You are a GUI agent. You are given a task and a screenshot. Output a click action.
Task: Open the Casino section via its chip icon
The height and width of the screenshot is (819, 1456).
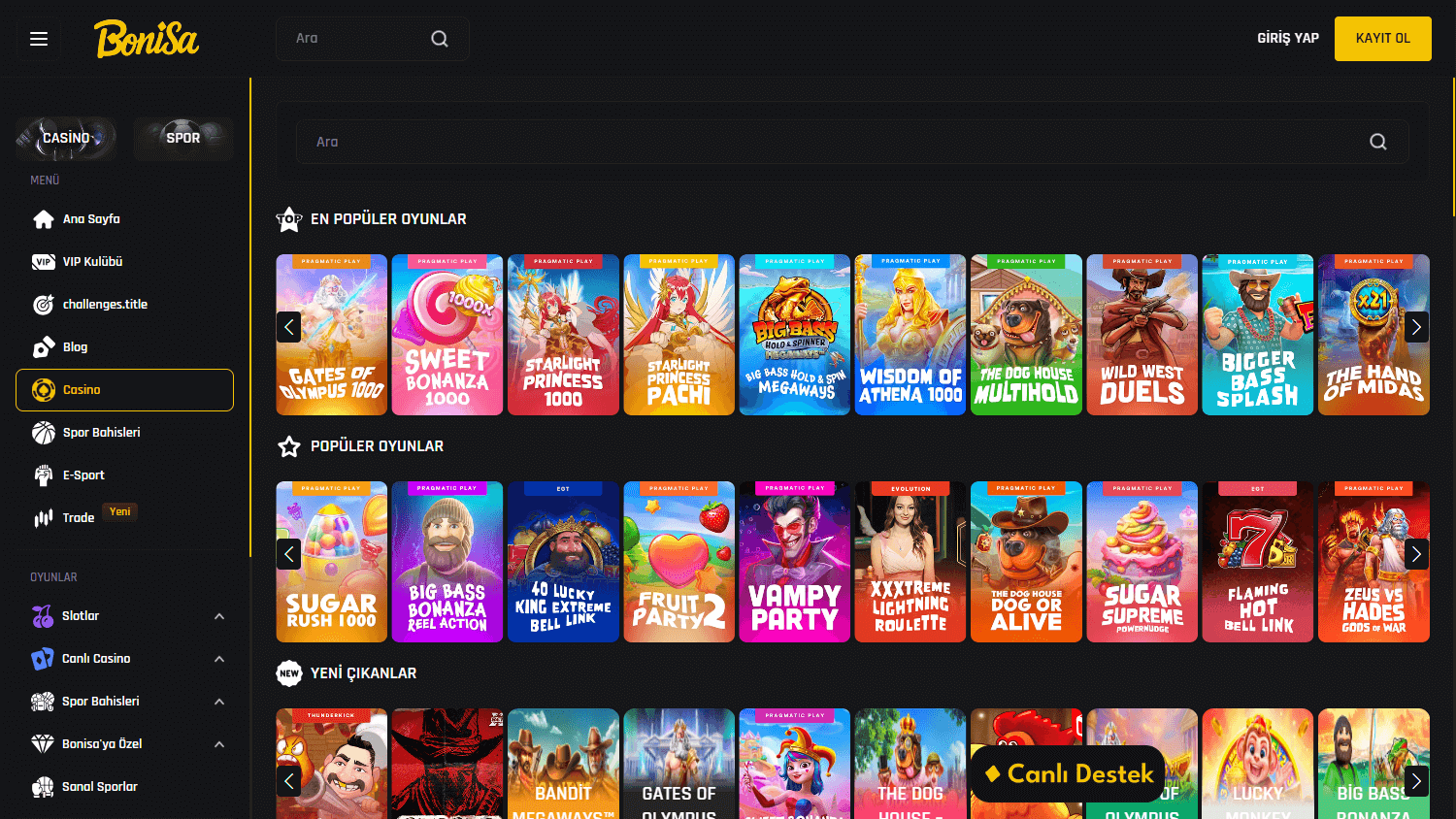44,389
